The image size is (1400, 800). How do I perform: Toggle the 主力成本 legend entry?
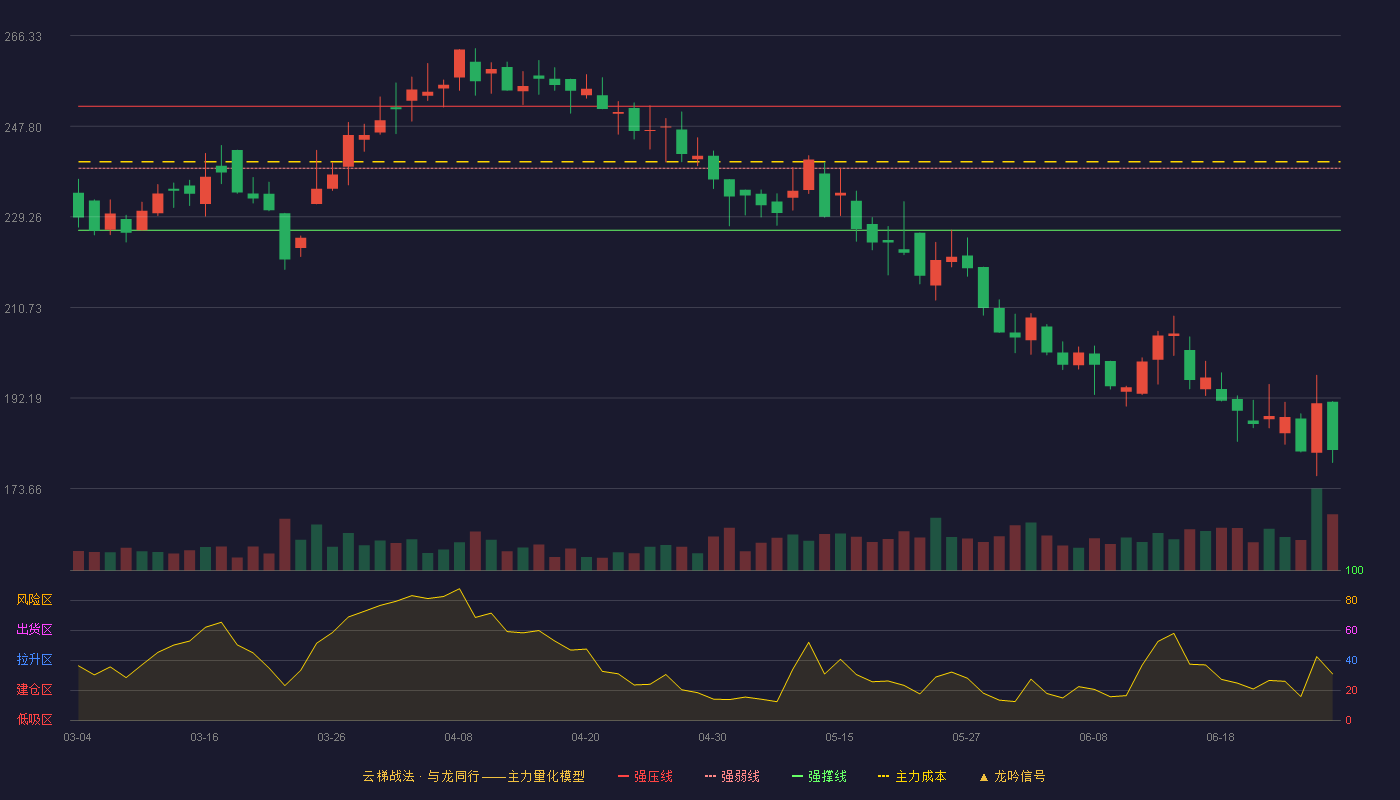click(x=912, y=776)
